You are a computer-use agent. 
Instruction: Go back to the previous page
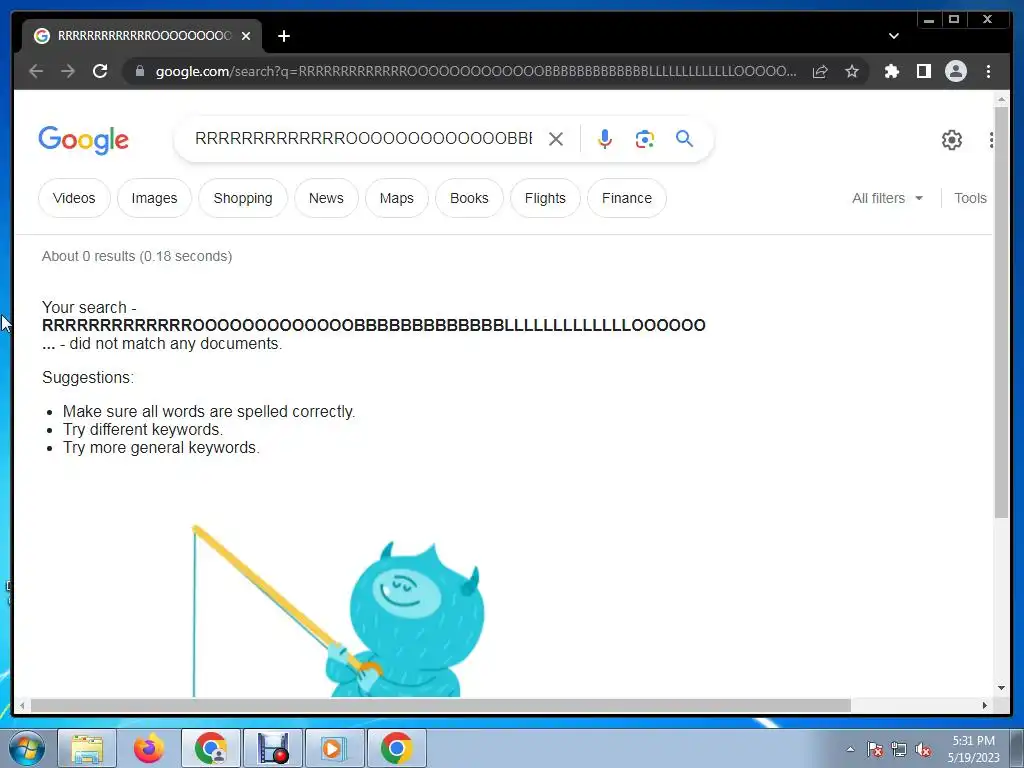pyautogui.click(x=36, y=71)
